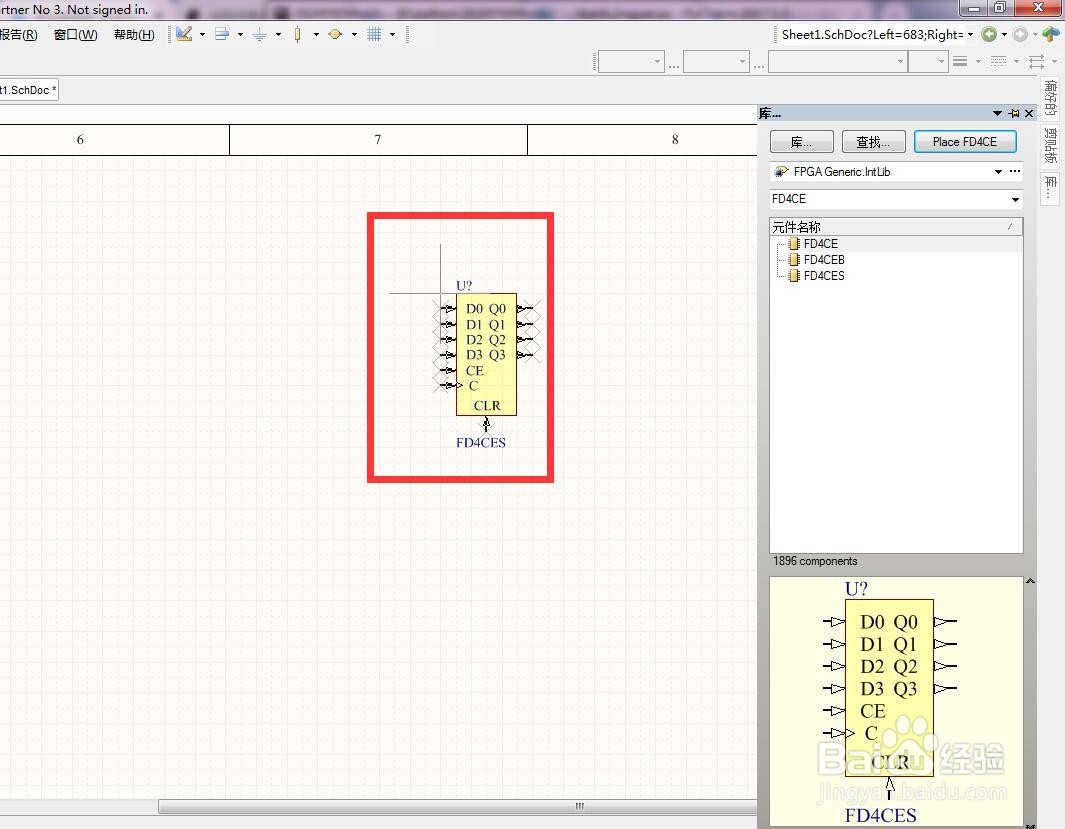Open the 窗口(W) menu
This screenshot has height=829, width=1065.
tap(75, 35)
